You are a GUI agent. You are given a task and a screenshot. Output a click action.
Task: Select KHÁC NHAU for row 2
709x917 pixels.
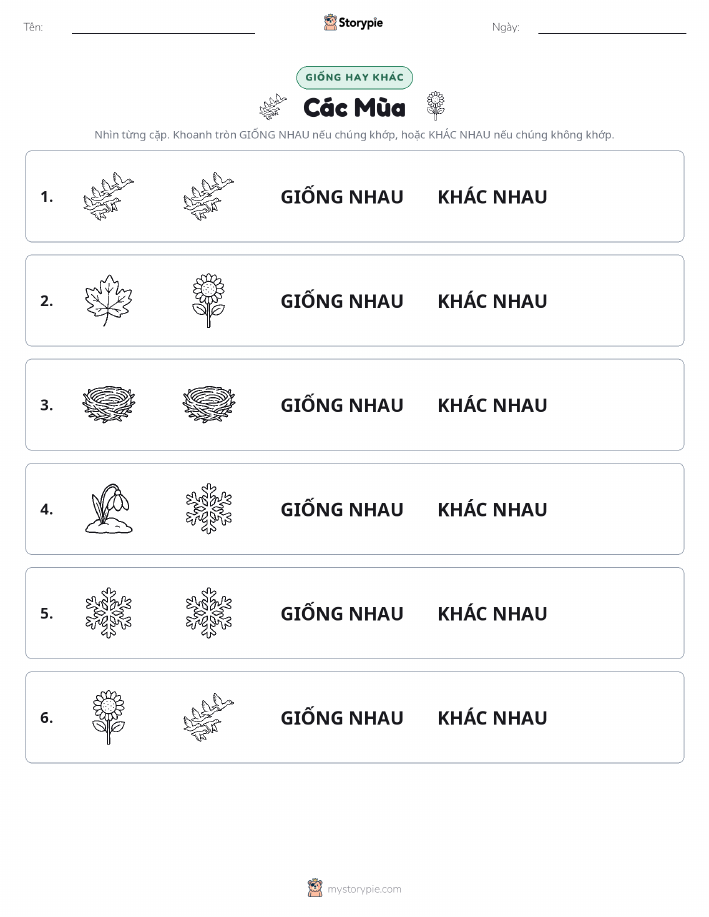point(493,301)
